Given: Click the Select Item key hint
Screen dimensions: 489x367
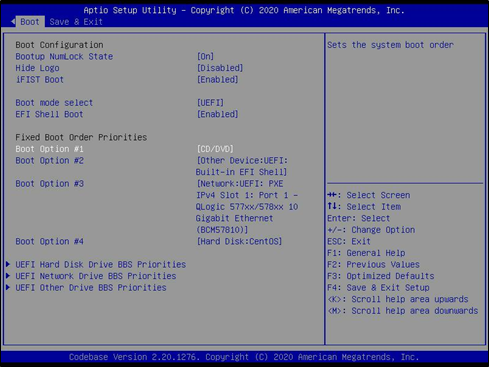Looking at the screenshot, I should (364, 207).
